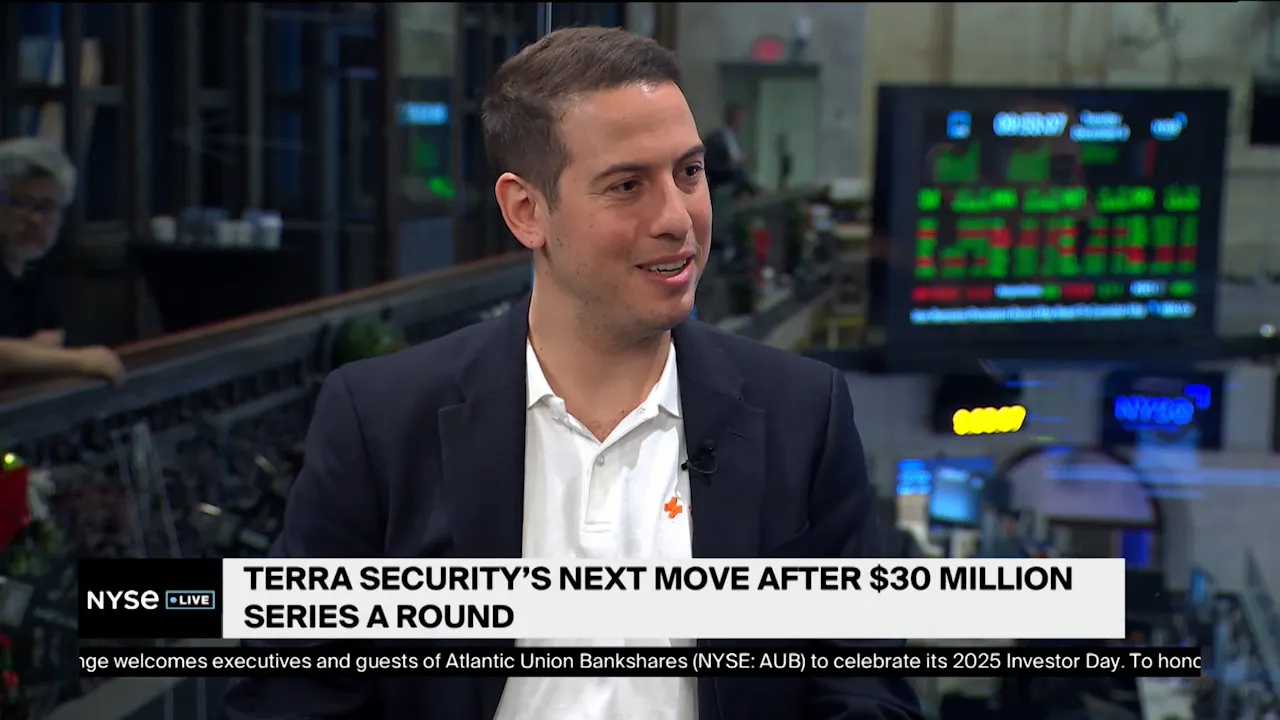The image size is (1280, 720).
Task: Click the Terra Security headline banner
Action: pyautogui.click(x=673, y=598)
